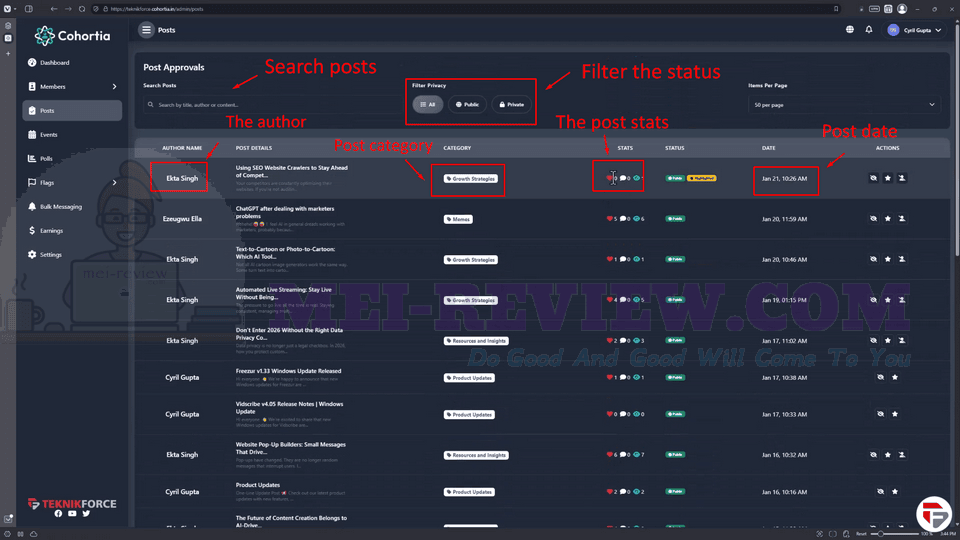Open TeknikForce Facebook icon in sidebar footer

pyautogui.click(x=58, y=514)
